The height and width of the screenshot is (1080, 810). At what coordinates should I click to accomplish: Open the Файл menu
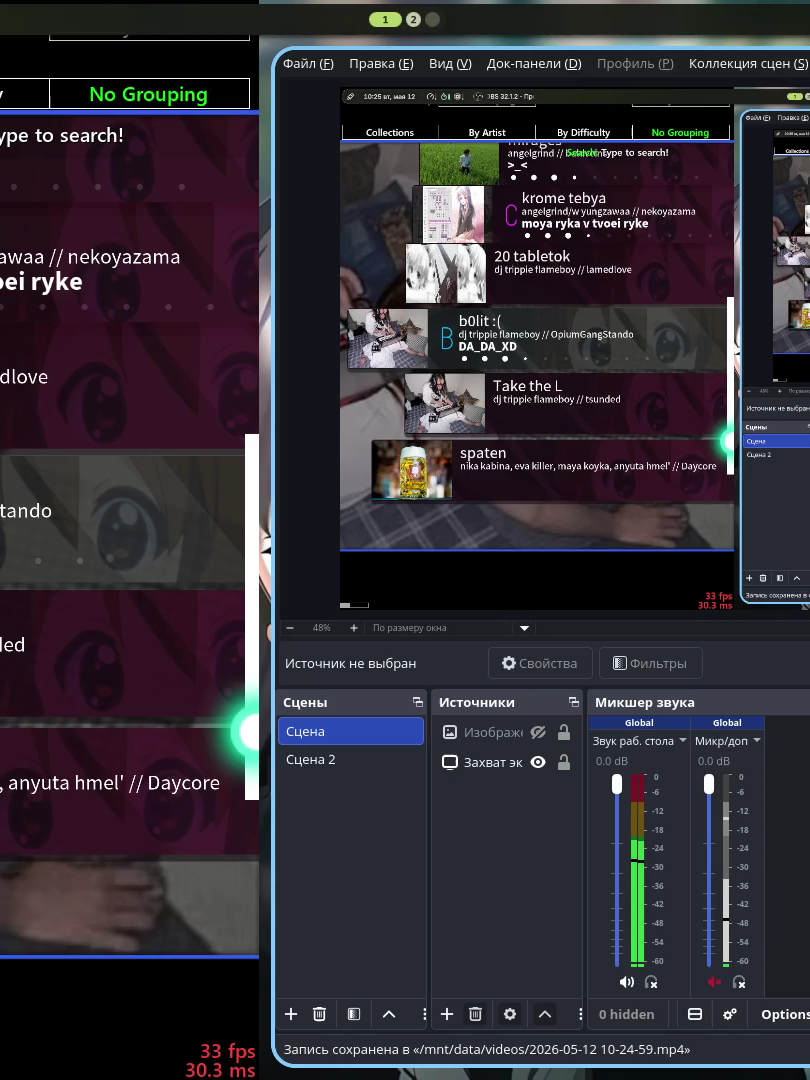[308, 63]
